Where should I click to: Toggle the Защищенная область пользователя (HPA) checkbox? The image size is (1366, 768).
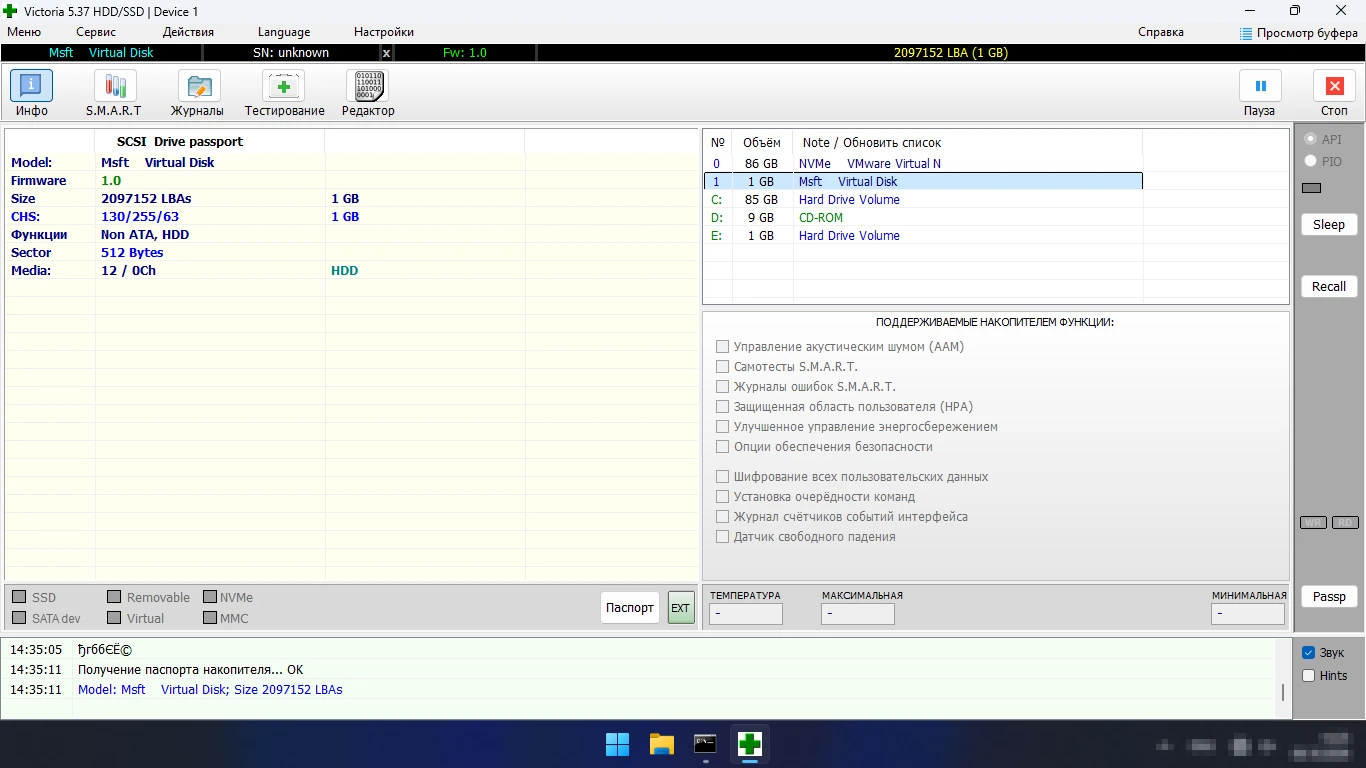tap(722, 407)
